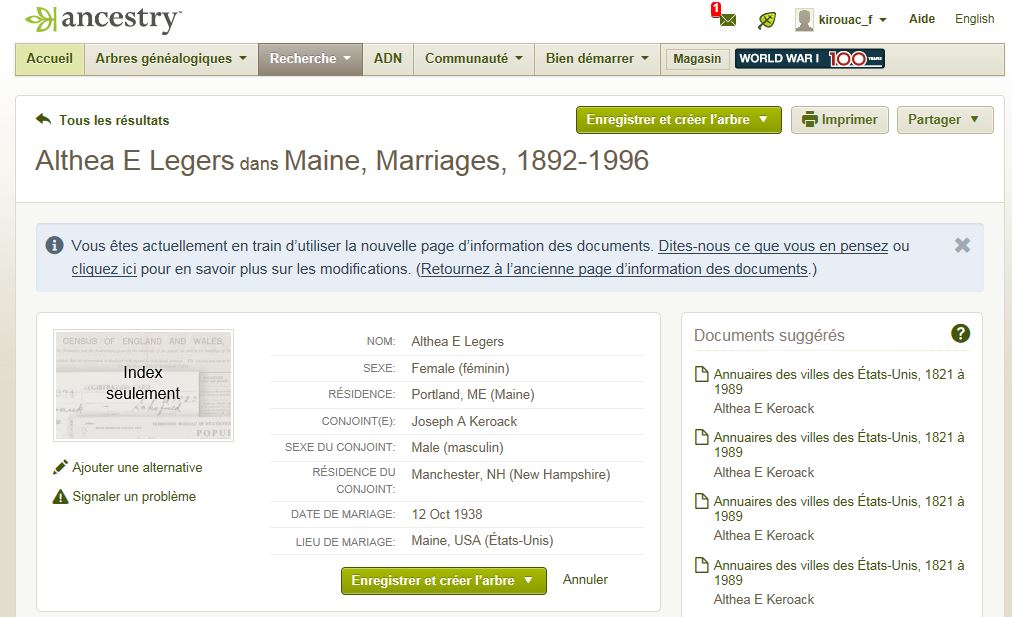Image resolution: width=1012 pixels, height=617 pixels.
Task: Select the ADN menu item
Action: pos(388,59)
